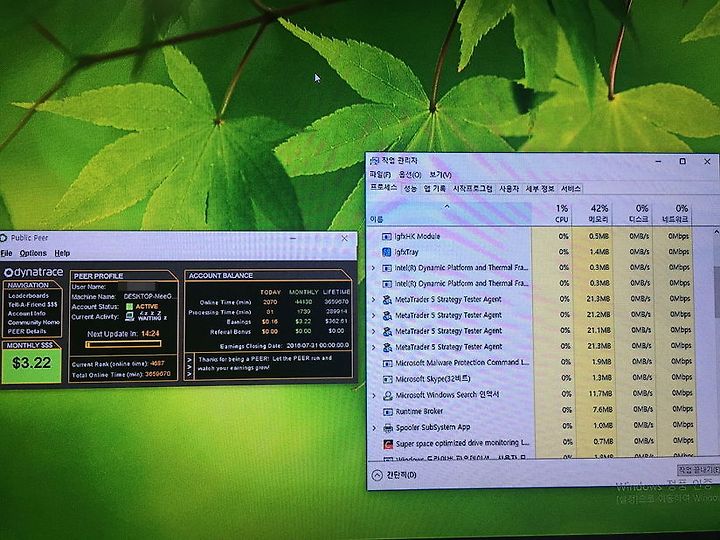720x540 pixels.
Task: Click the Microsoft Windows Search process icon
Action: coord(388,395)
